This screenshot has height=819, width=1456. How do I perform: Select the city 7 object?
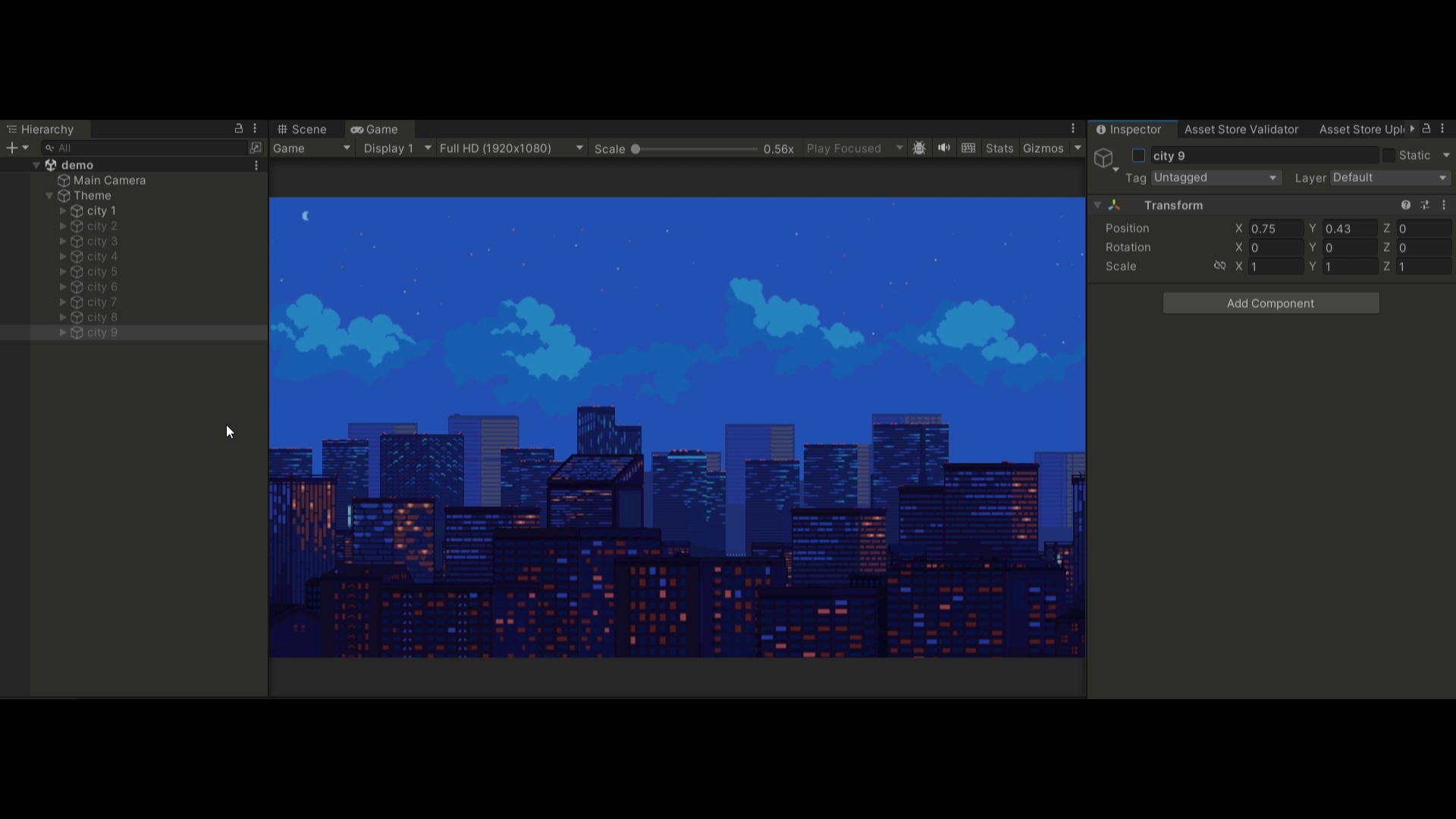(102, 302)
